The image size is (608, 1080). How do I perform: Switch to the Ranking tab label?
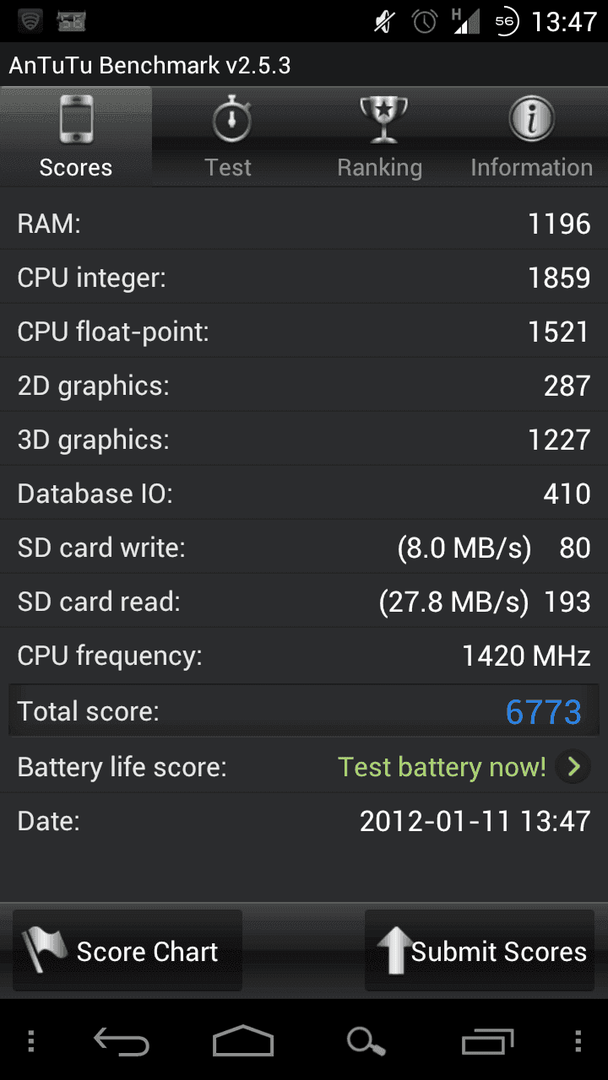379,167
